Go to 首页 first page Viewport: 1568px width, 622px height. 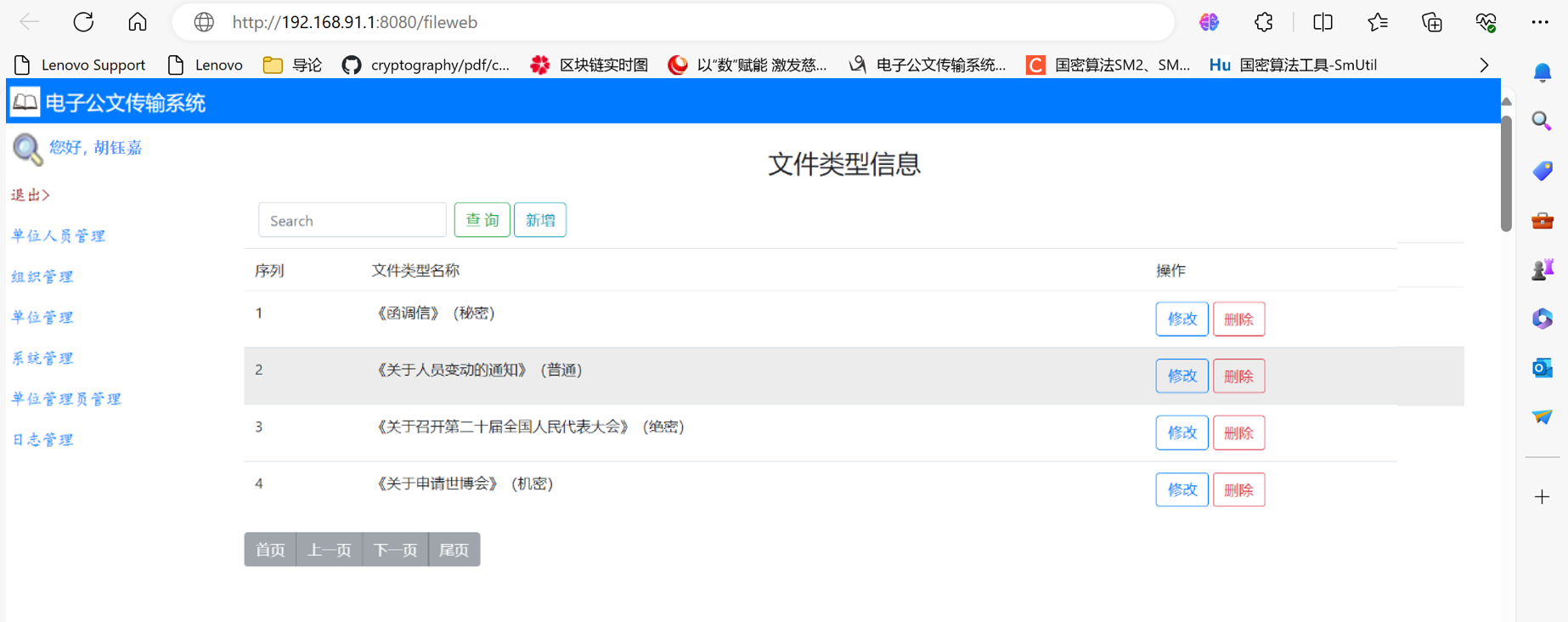(270, 550)
